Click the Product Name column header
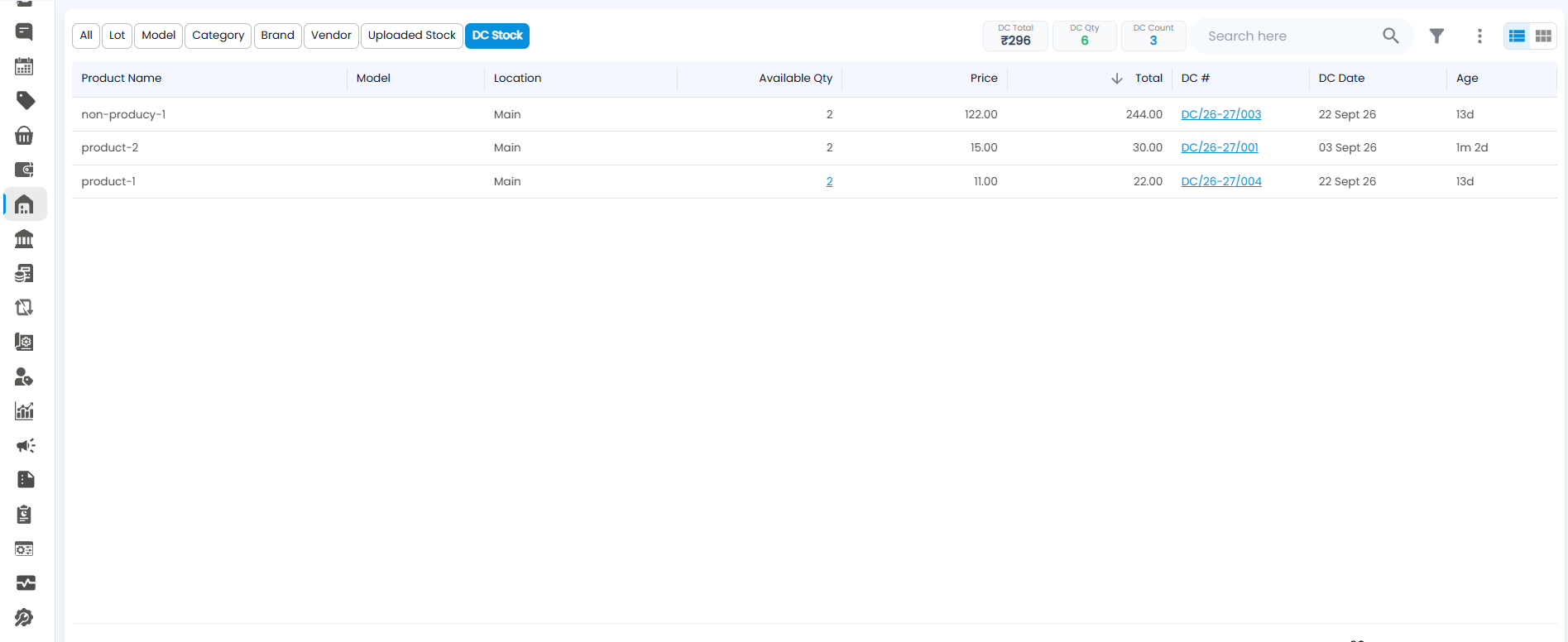This screenshot has height=642, width=1568. [122, 78]
